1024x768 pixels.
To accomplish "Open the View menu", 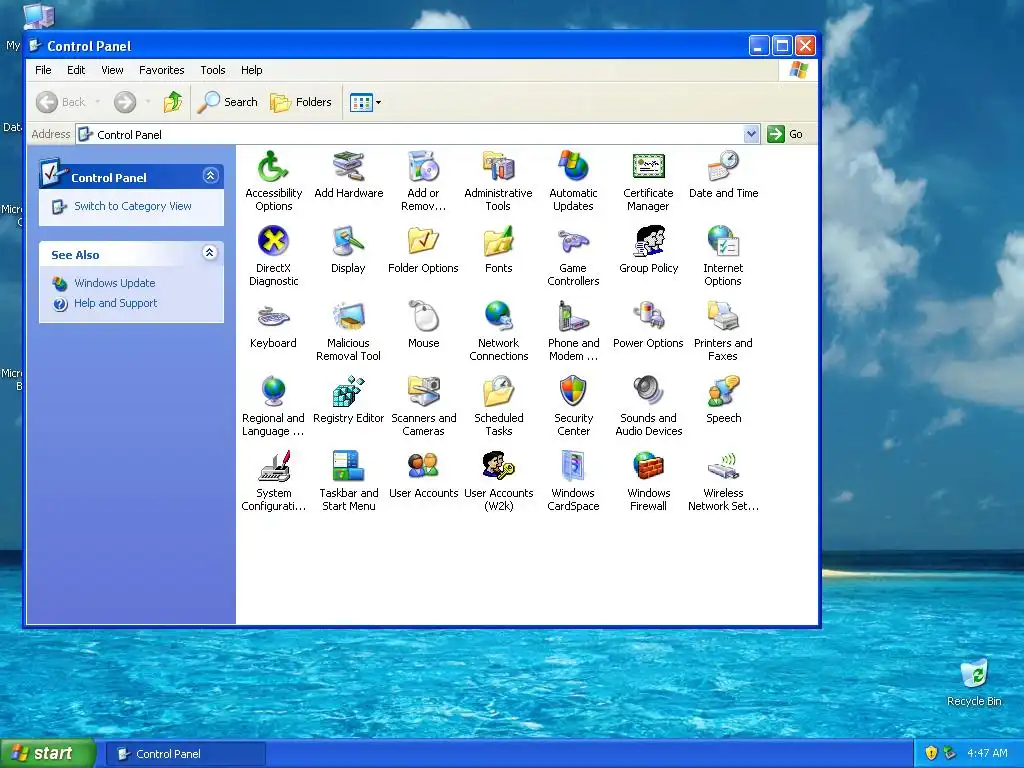I will click(x=112, y=70).
